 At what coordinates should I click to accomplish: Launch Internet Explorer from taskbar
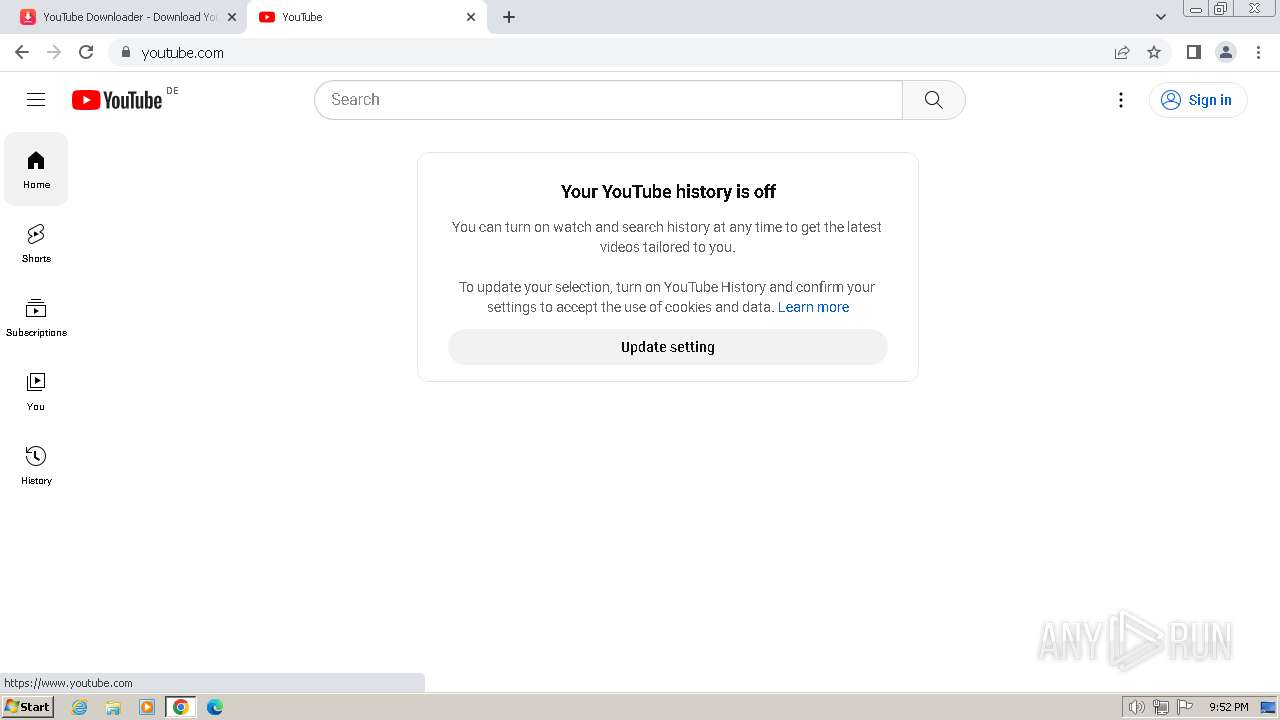pyautogui.click(x=80, y=707)
